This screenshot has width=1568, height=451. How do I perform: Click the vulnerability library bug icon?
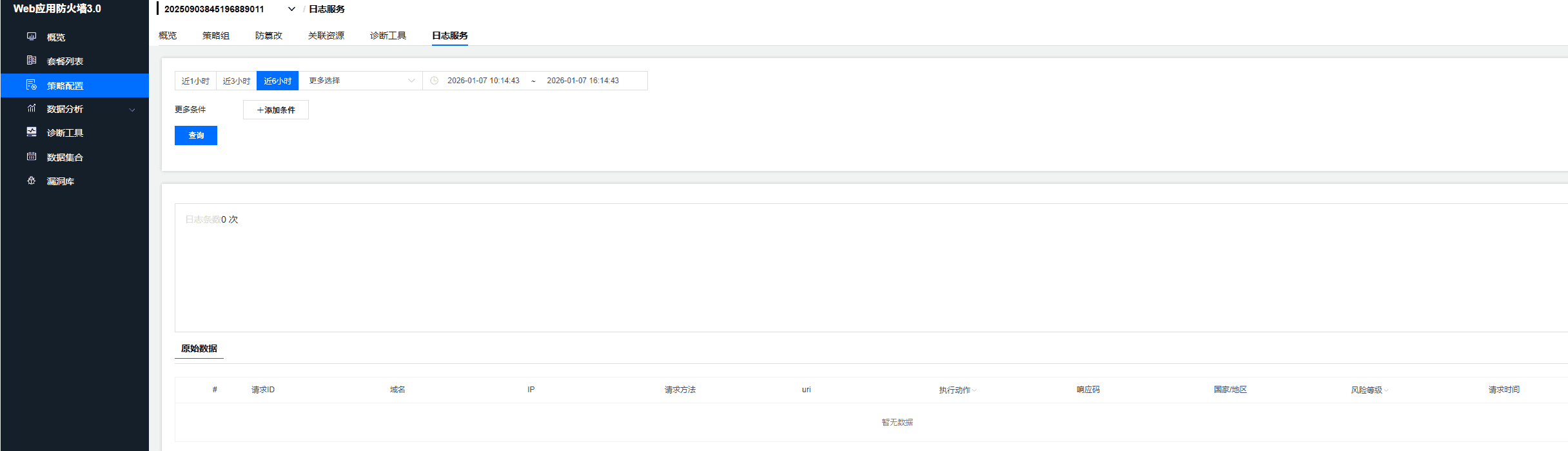tap(31, 181)
